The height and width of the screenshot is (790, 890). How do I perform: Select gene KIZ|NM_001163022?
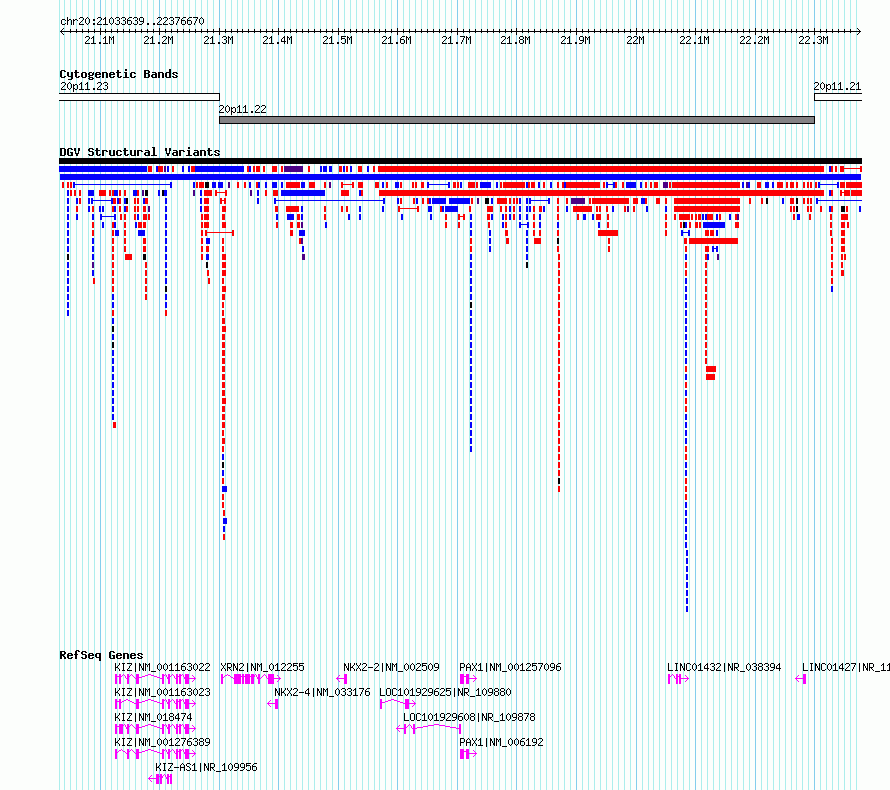click(162, 667)
